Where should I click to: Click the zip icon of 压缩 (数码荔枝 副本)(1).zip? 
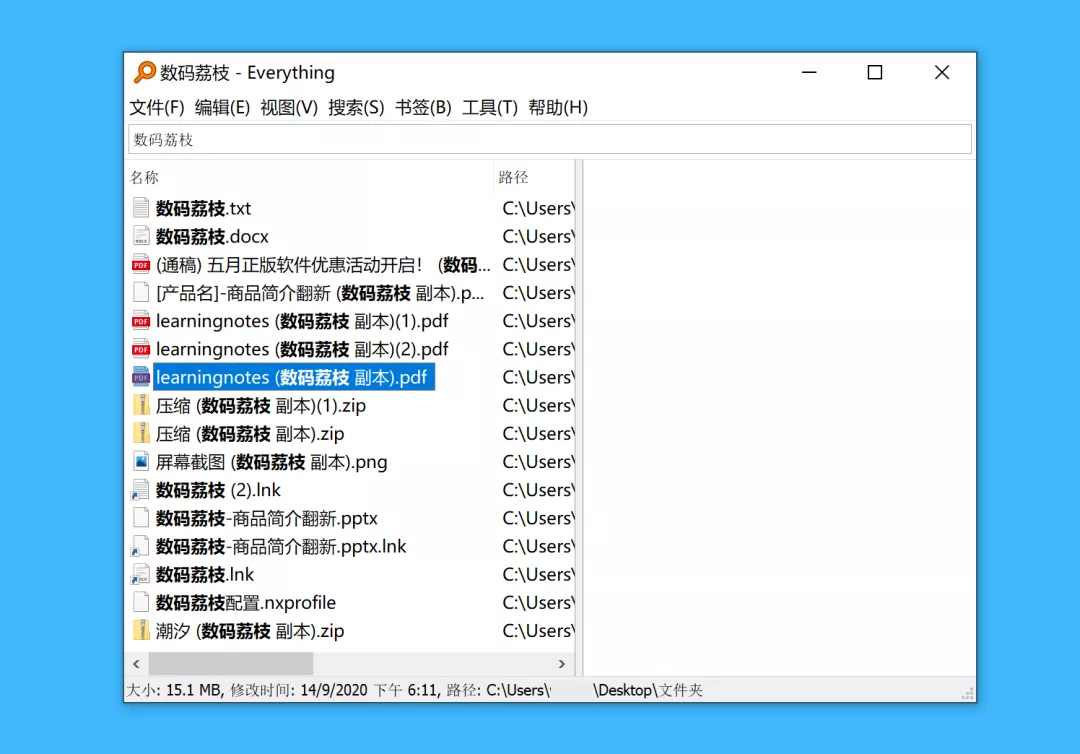pos(141,406)
